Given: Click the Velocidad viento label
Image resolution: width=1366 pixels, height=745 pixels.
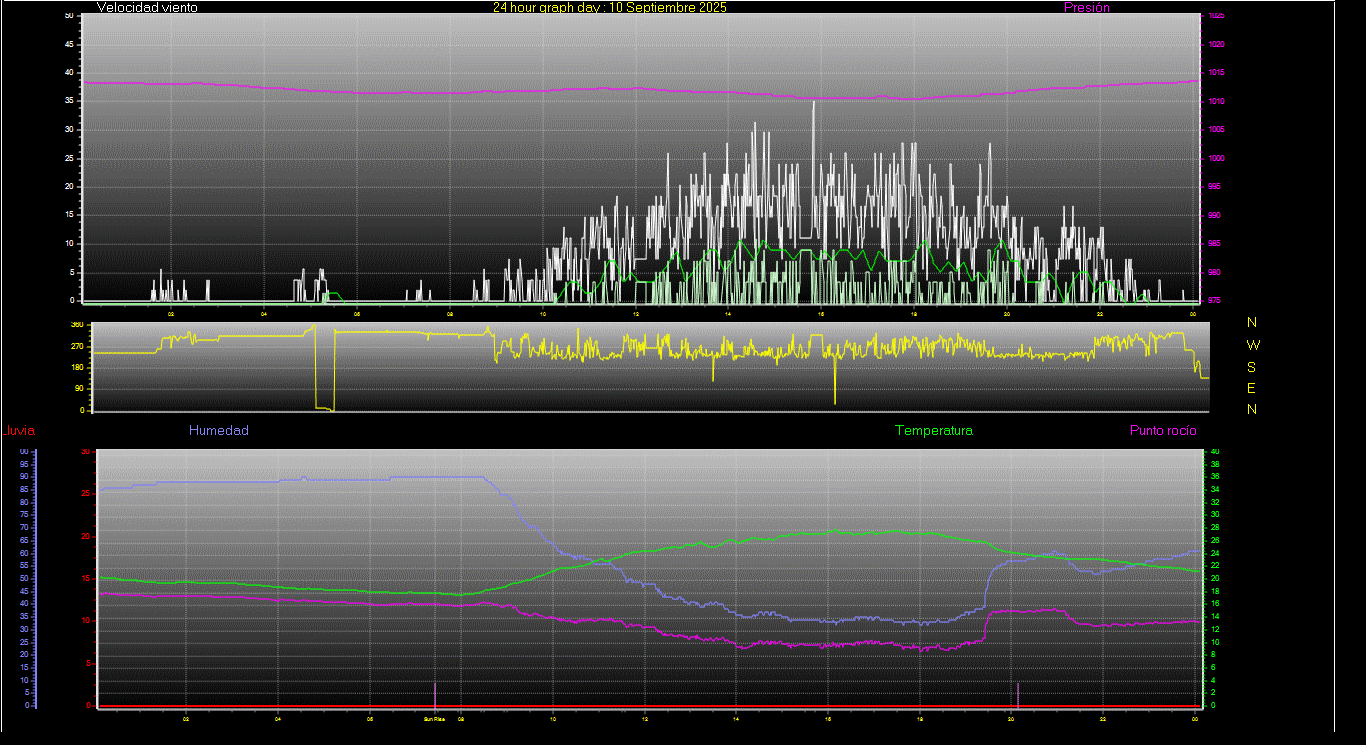Looking at the screenshot, I should point(147,8).
